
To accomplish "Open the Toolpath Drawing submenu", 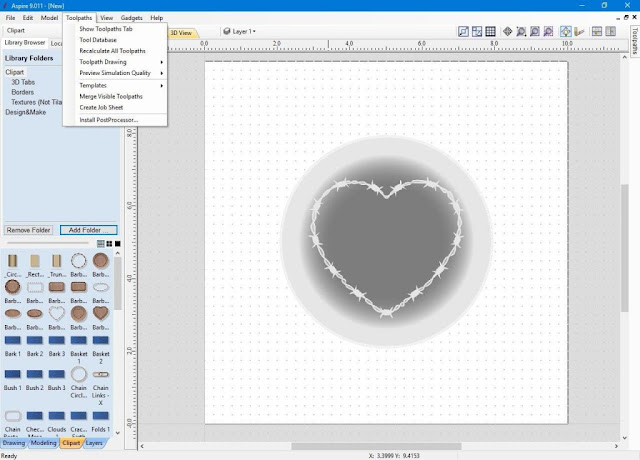I will 115,62.
